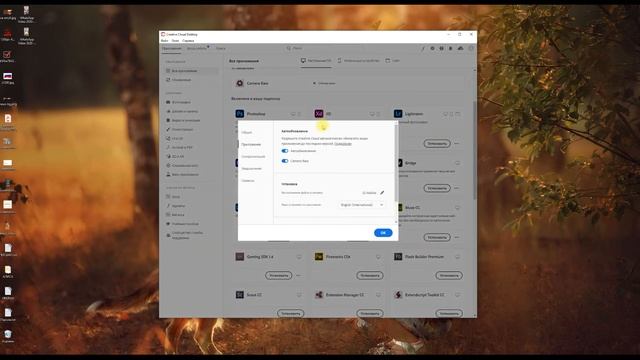Toggle the Автообновление switch off

285,151
